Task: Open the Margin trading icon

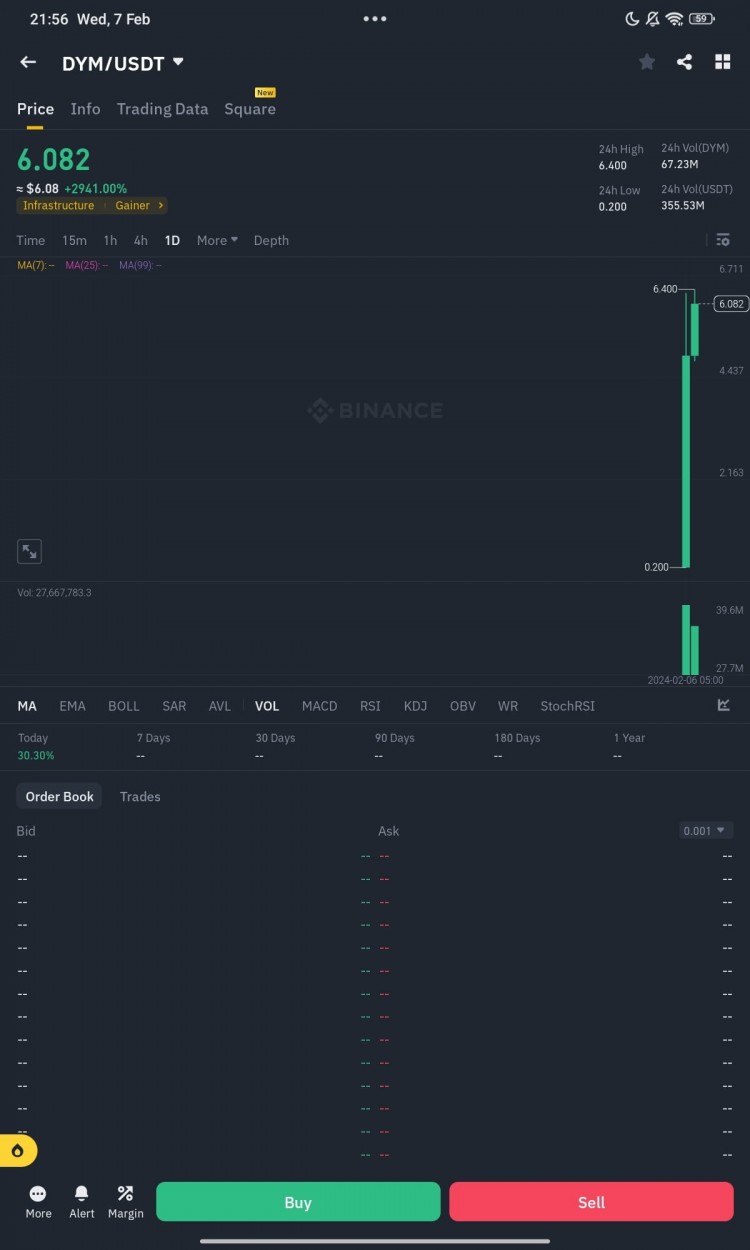Action: point(125,1200)
